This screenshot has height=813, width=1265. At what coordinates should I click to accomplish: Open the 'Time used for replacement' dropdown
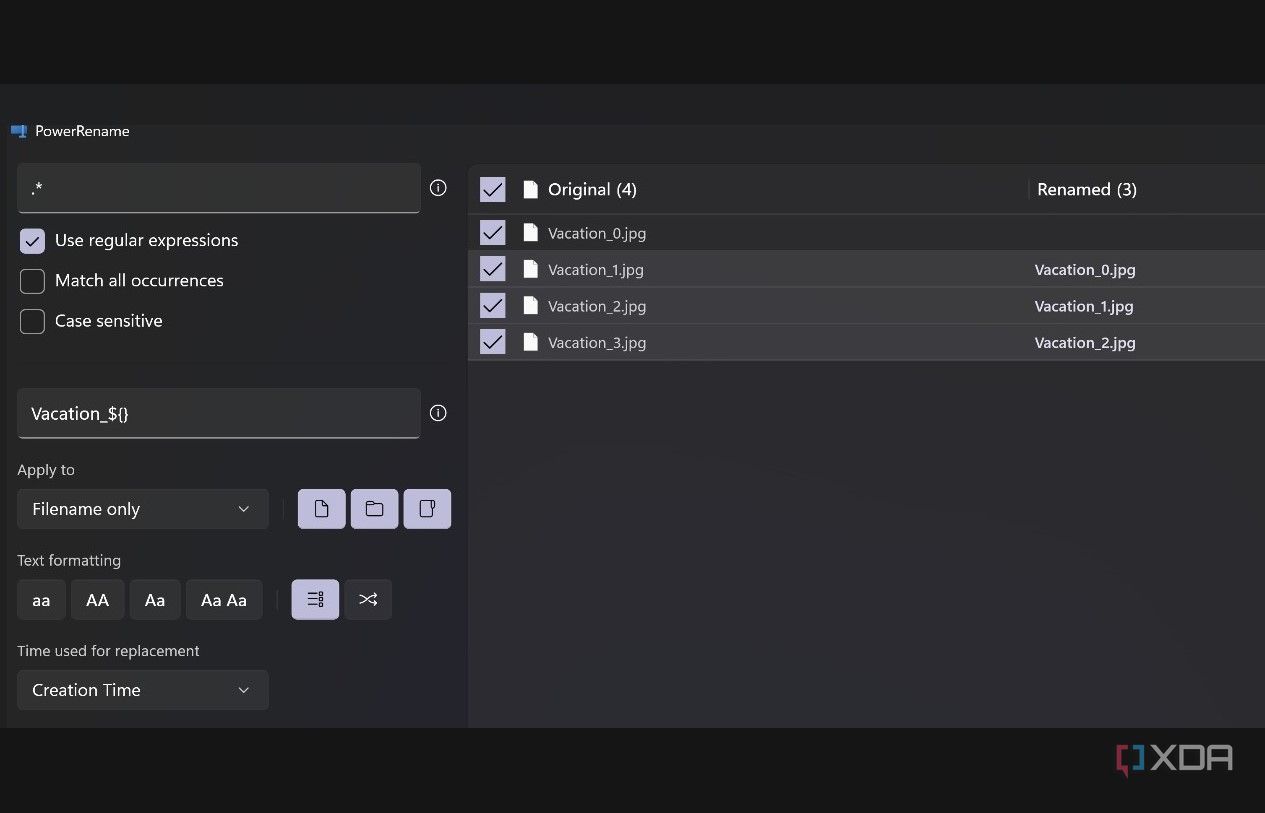coord(142,690)
